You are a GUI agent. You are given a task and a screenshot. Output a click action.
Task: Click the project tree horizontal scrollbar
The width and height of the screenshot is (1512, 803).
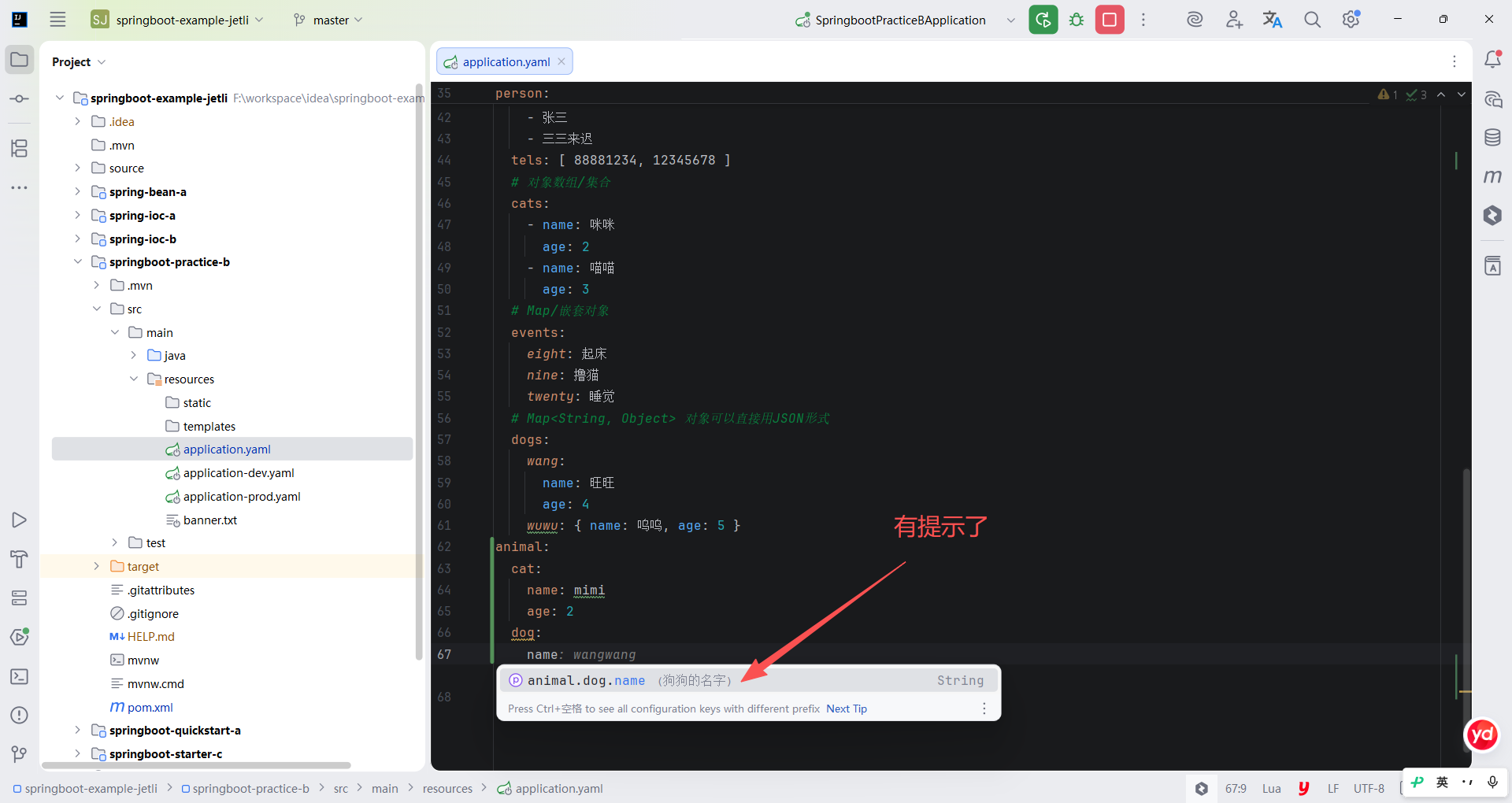coord(197,765)
